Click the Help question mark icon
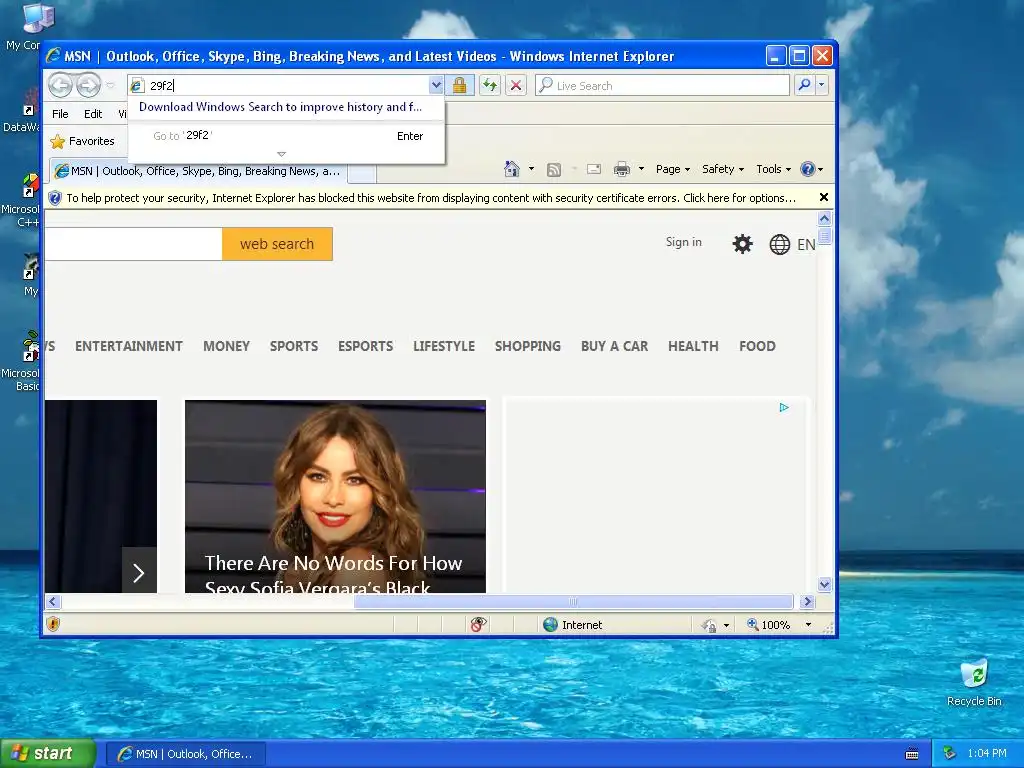The height and width of the screenshot is (768, 1024). pyautogui.click(x=808, y=169)
